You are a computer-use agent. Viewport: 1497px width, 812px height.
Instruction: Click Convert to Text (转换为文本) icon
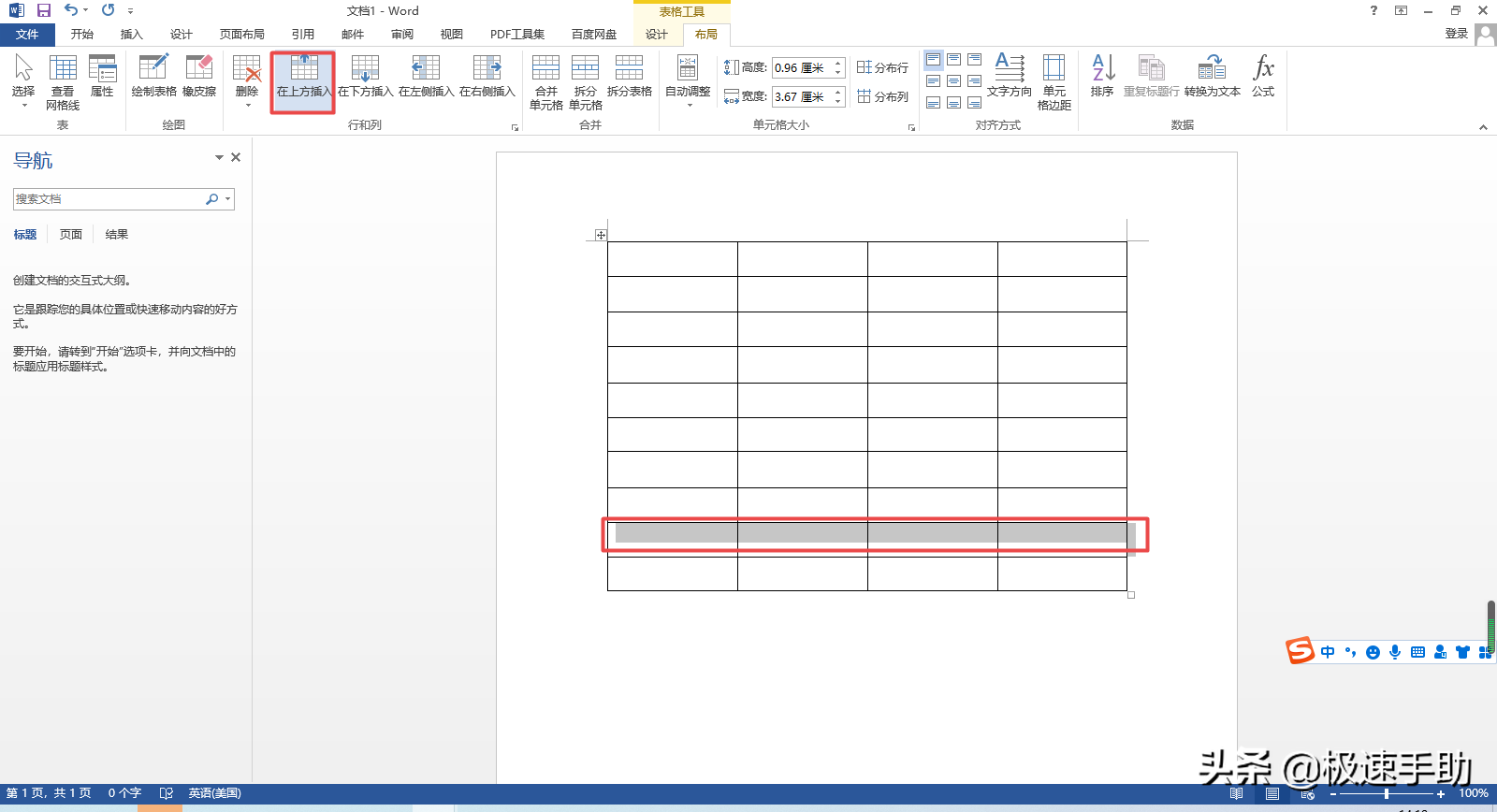[x=1212, y=76]
